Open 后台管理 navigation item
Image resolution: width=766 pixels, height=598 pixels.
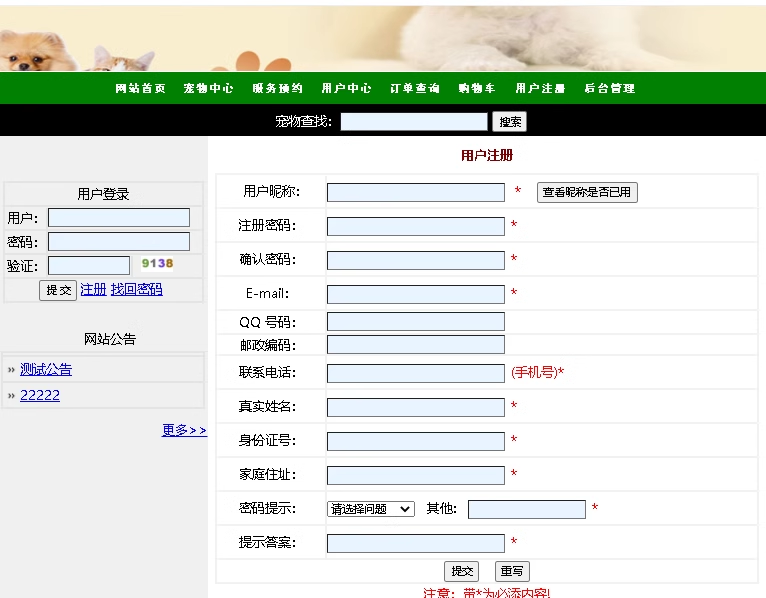[x=610, y=88]
